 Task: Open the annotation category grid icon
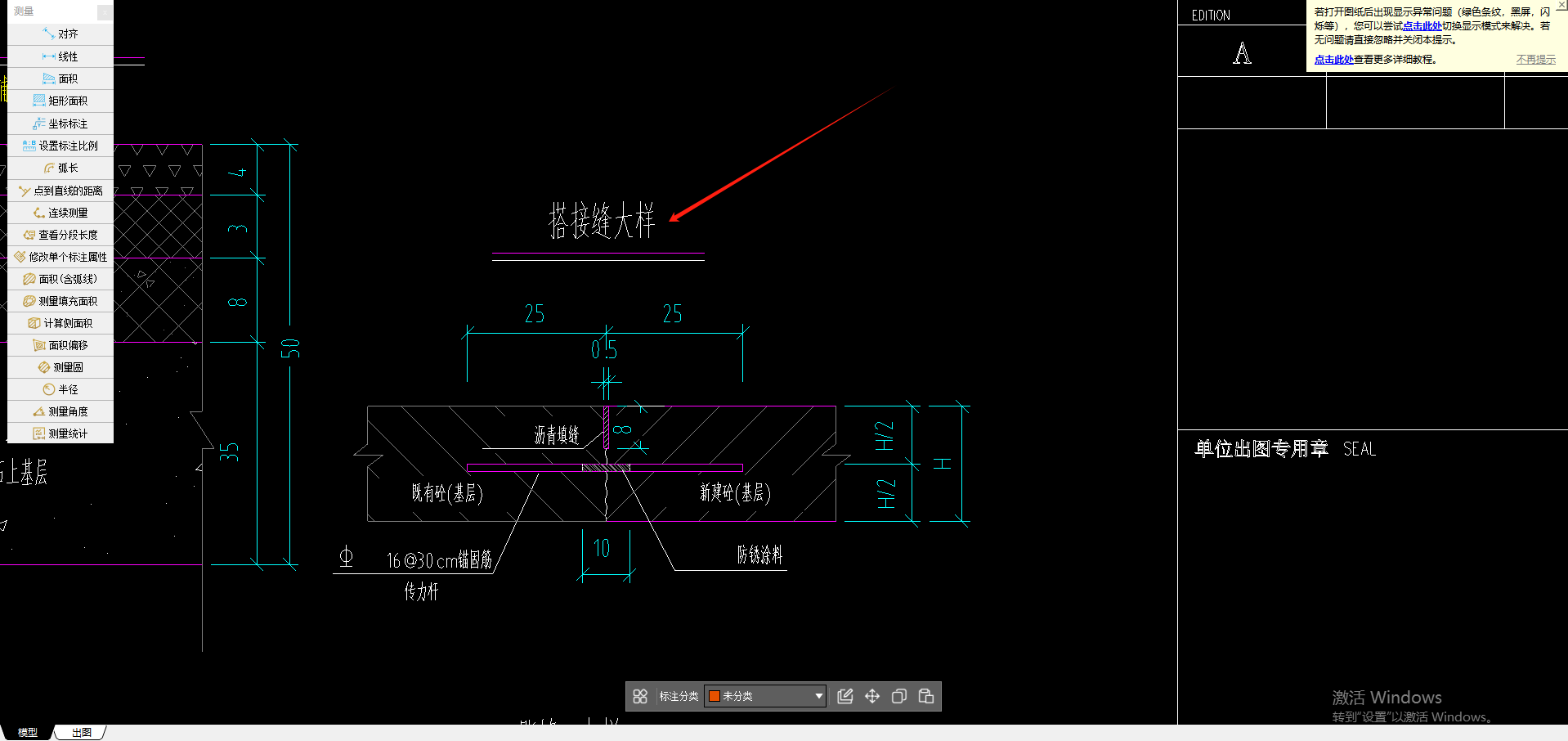click(x=640, y=696)
